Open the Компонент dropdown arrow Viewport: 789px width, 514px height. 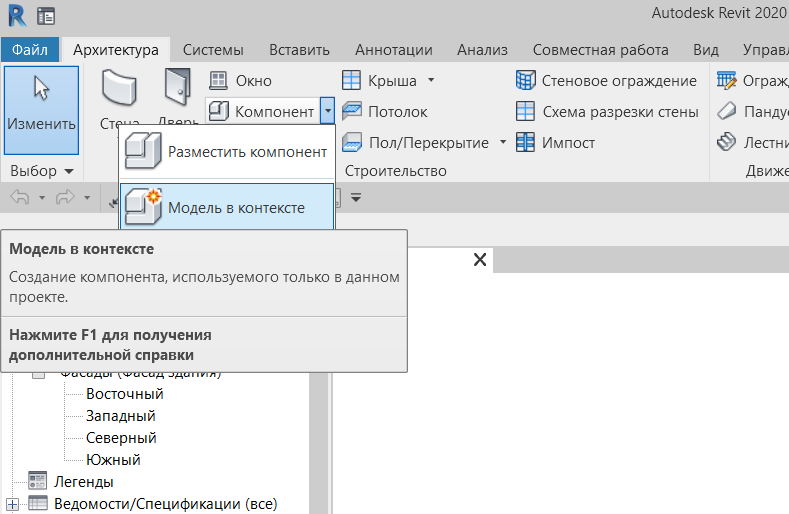(327, 111)
